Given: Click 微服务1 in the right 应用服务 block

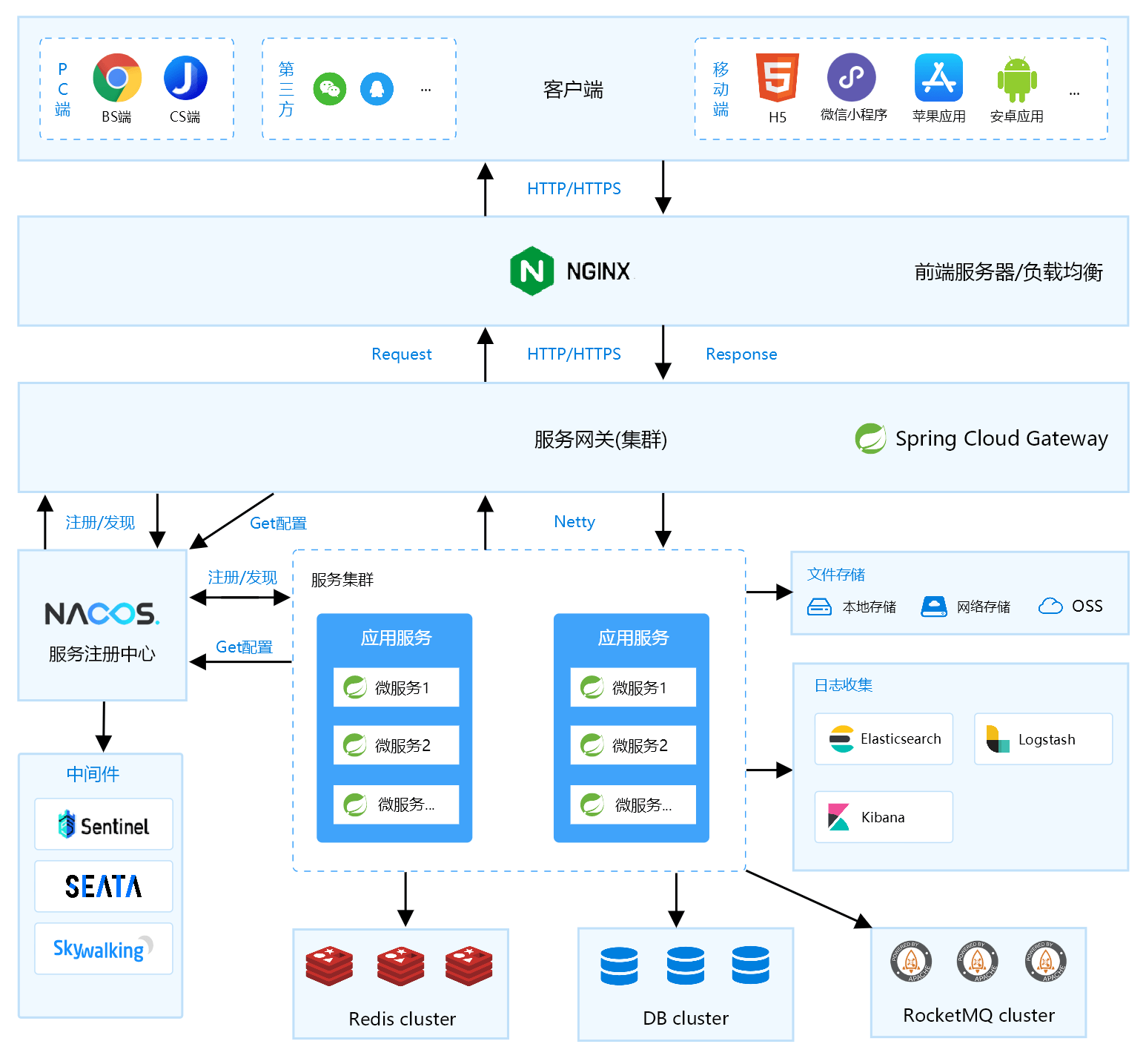Looking at the screenshot, I should pos(633,687).
